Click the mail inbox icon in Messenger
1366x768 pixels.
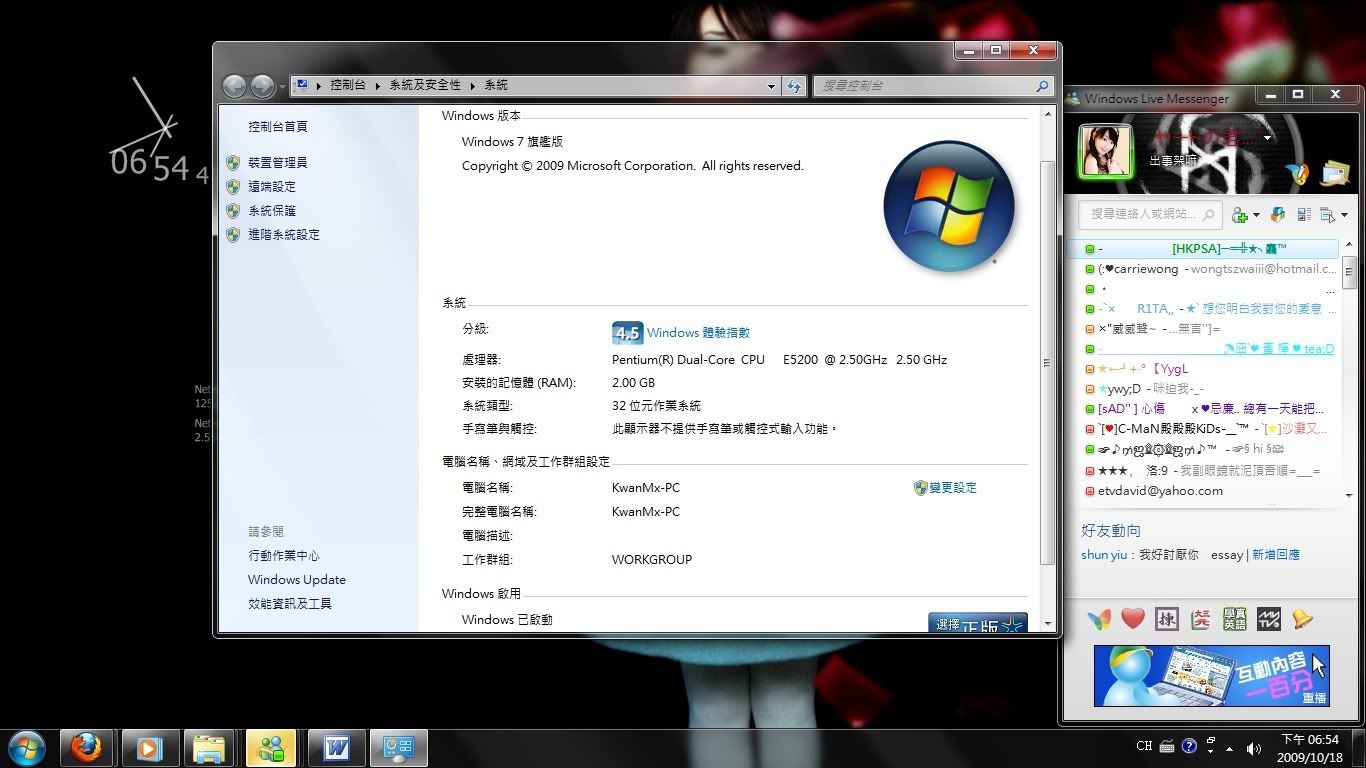(1334, 174)
